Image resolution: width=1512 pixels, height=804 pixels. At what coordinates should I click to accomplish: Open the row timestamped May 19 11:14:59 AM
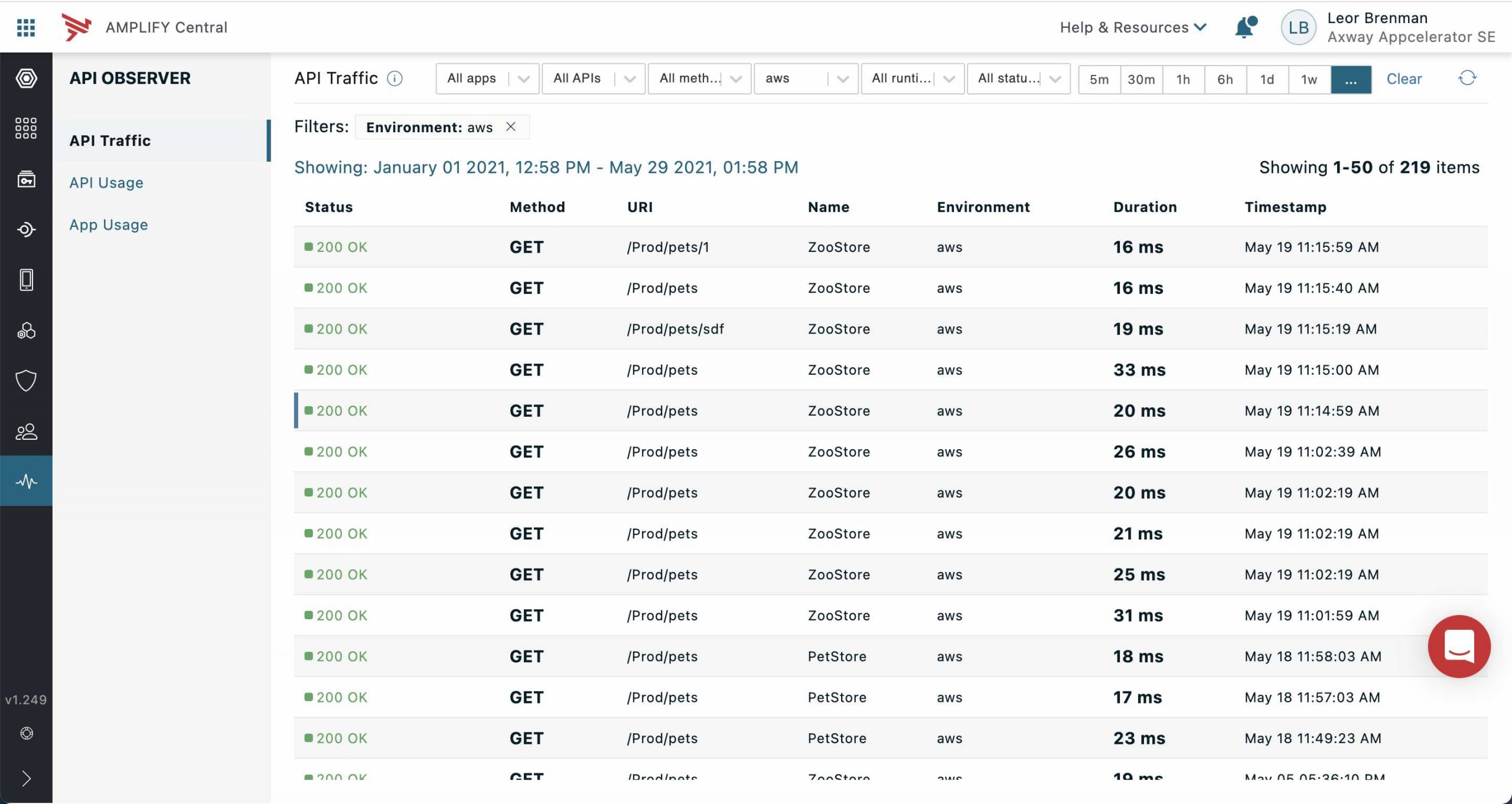click(891, 411)
